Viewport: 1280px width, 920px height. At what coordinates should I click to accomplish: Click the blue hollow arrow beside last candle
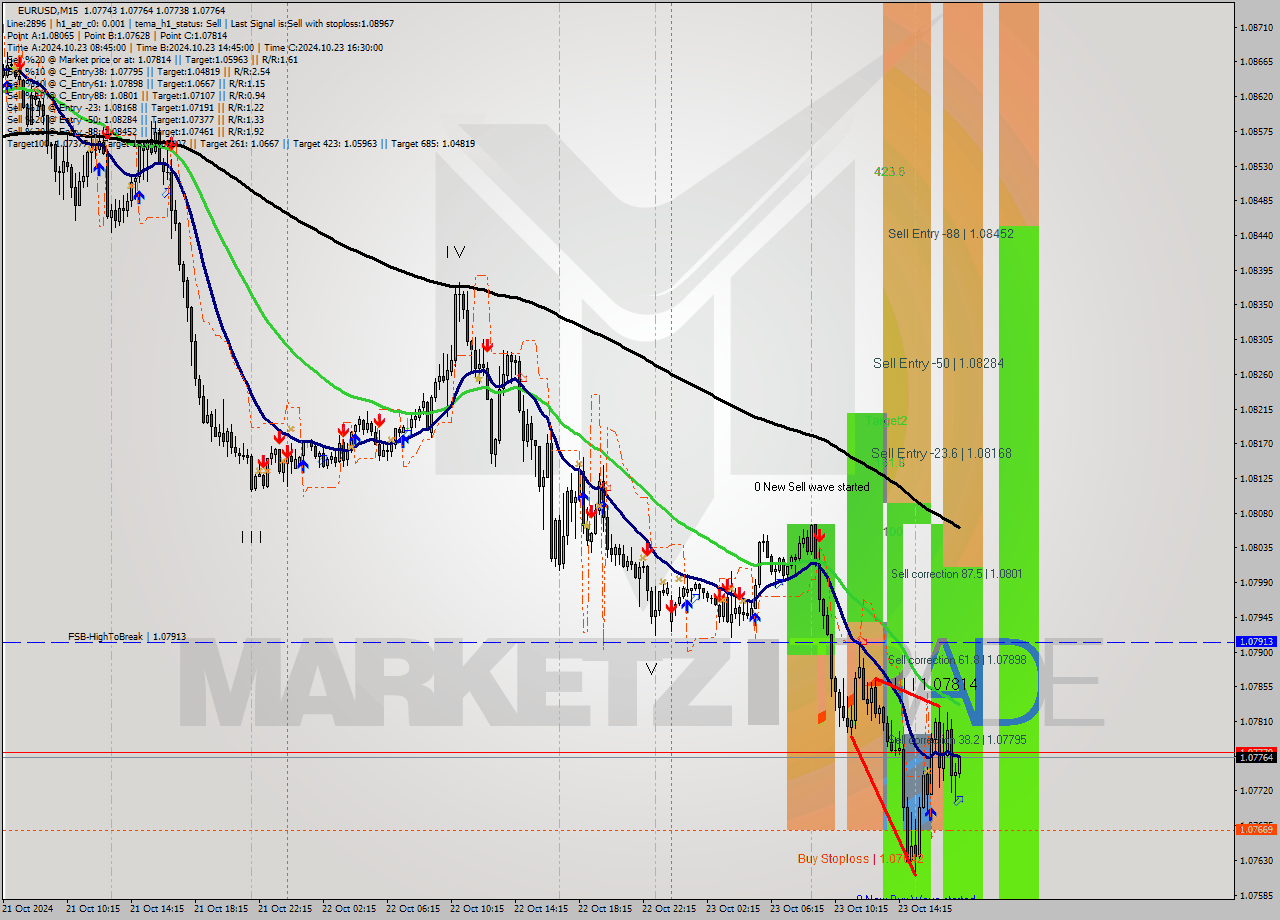pos(959,799)
